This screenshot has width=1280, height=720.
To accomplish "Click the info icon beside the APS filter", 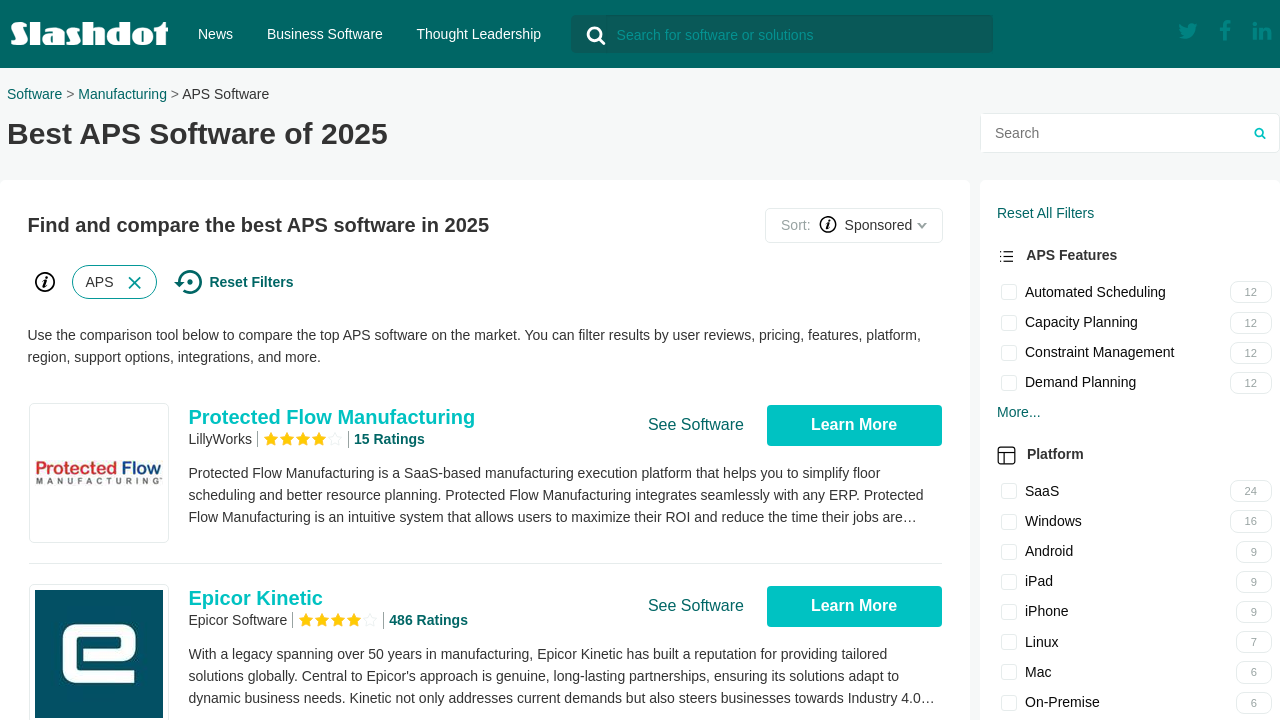I will tap(45, 282).
